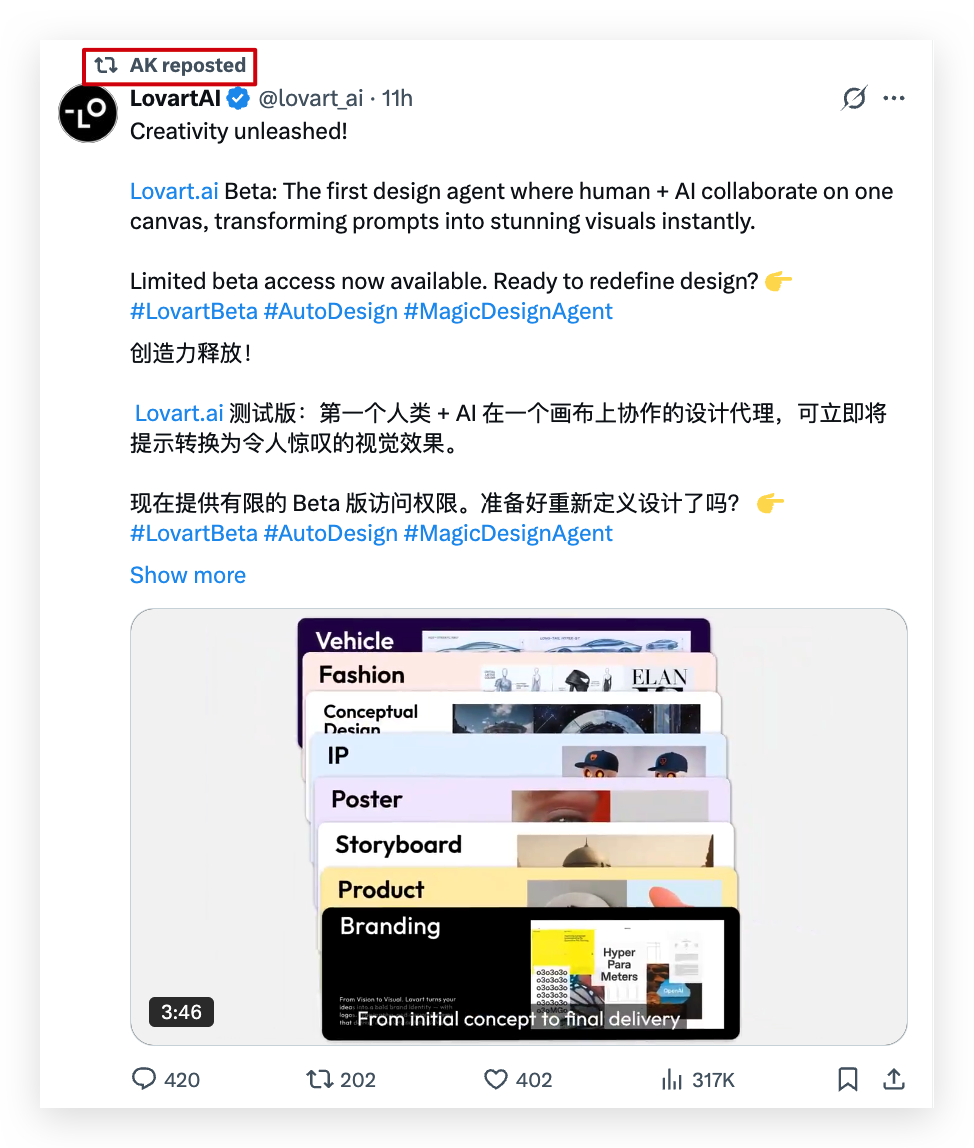Screen dimensions: 974x1148
Task: Expand the post with Show more
Action: click(x=187, y=575)
